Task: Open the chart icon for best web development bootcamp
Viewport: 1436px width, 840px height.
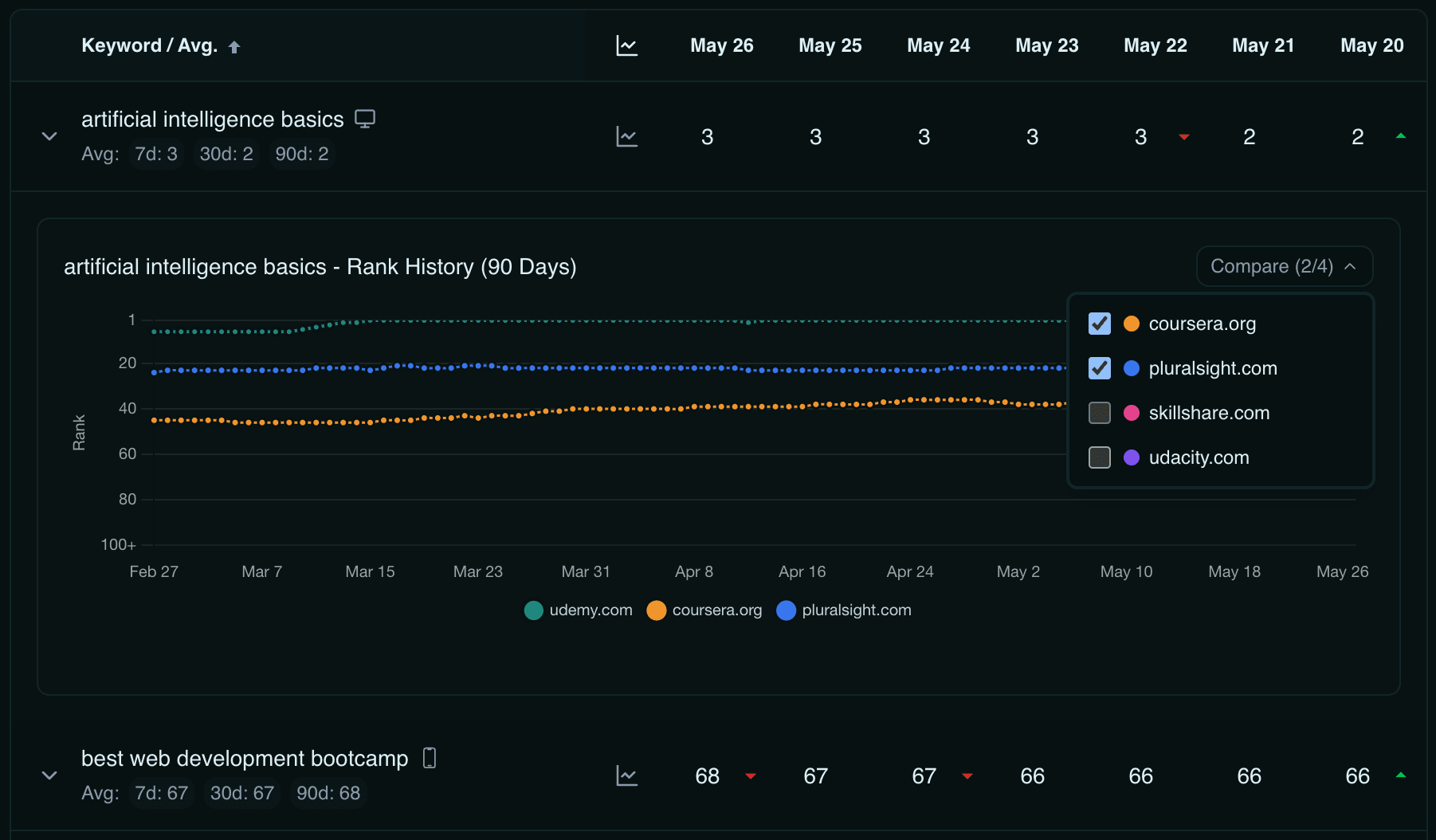Action: coord(627,775)
